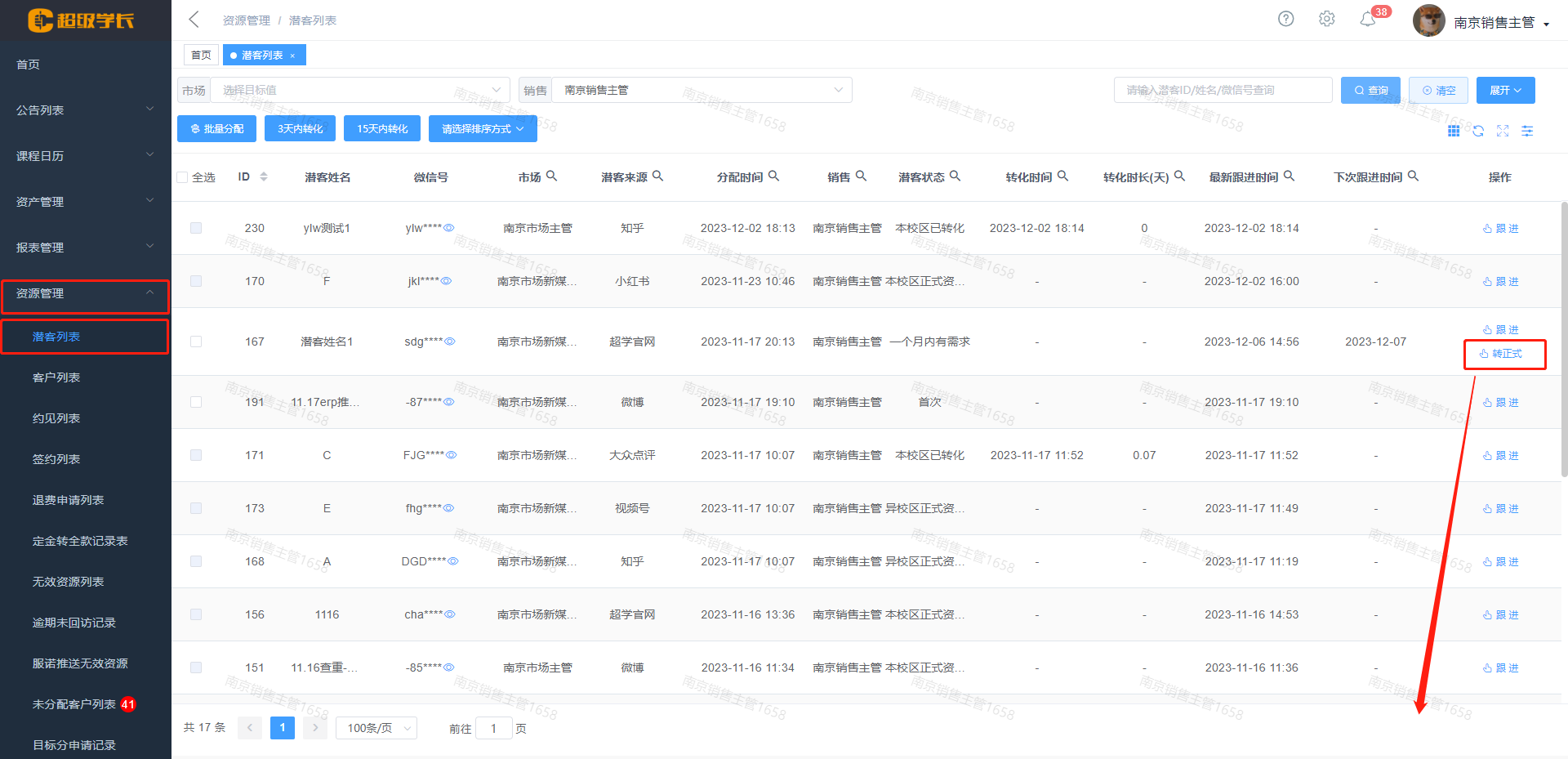Focus the 潜客ID/姓名/微信号 search input field
The height and width of the screenshot is (759, 1568).
point(1222,90)
